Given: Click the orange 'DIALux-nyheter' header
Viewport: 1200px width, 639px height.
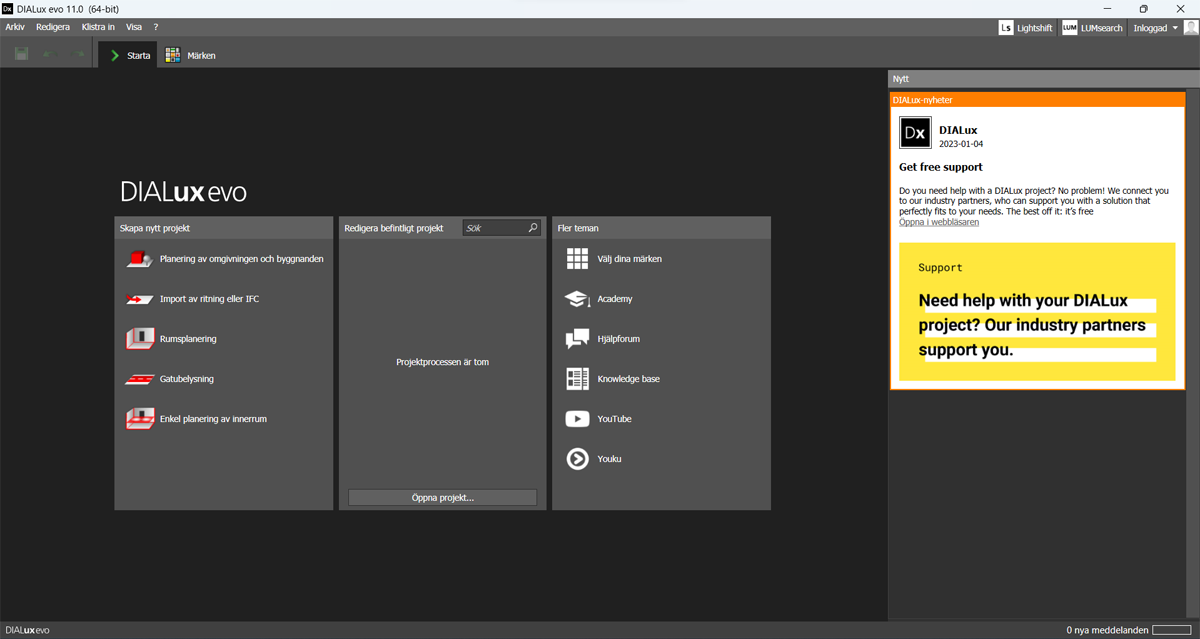Looking at the screenshot, I should click(x=1037, y=99).
